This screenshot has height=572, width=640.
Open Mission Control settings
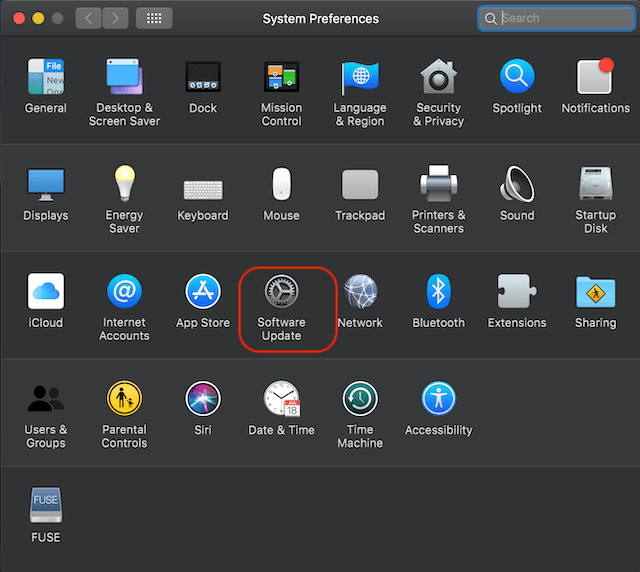point(281,78)
